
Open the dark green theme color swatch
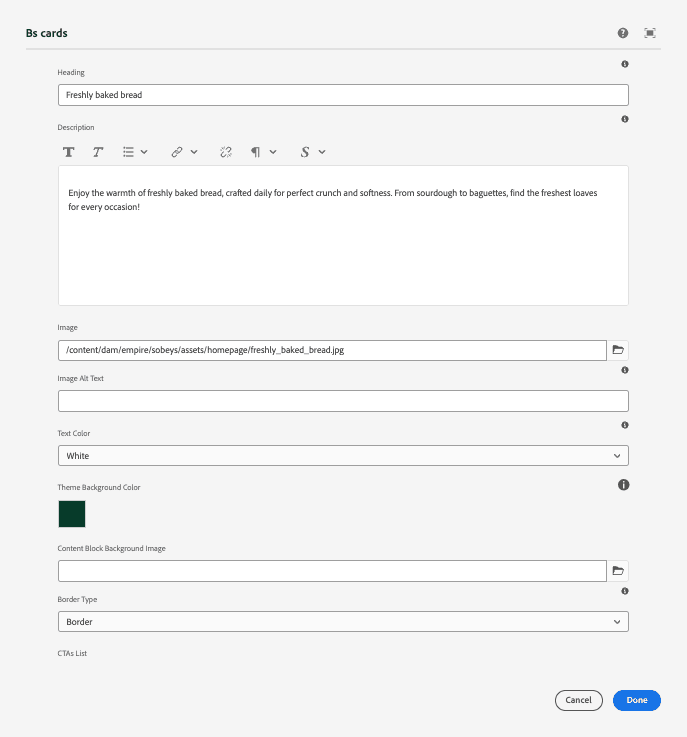pos(72,514)
